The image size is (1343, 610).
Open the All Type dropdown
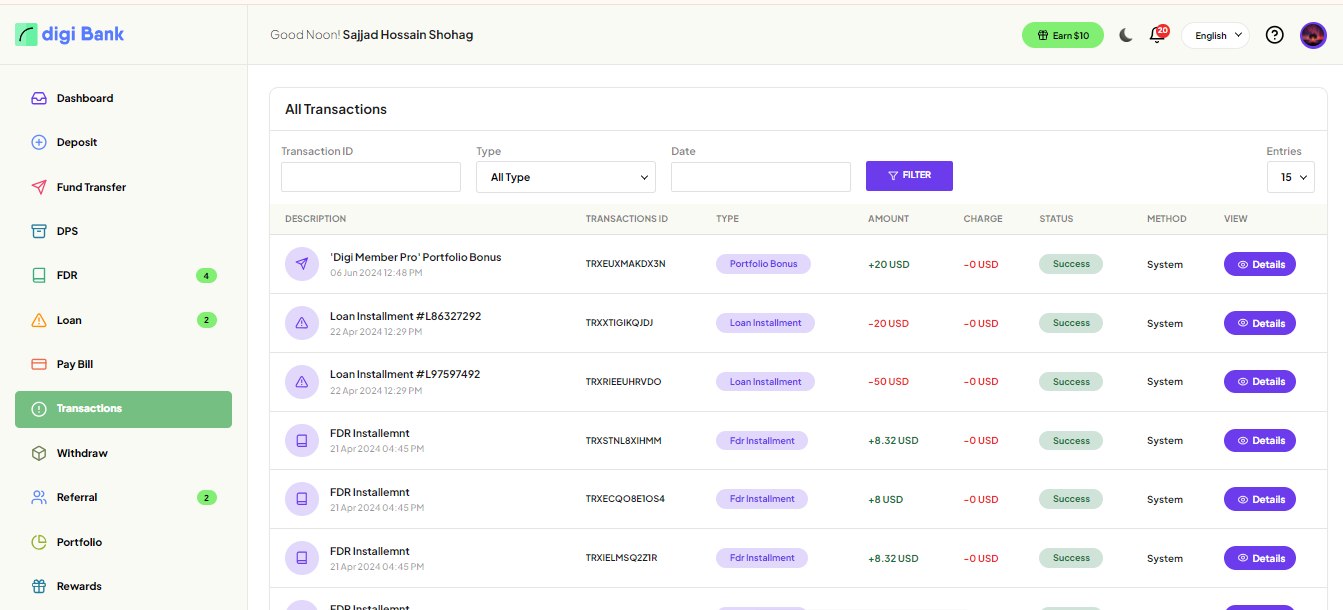[565, 177]
